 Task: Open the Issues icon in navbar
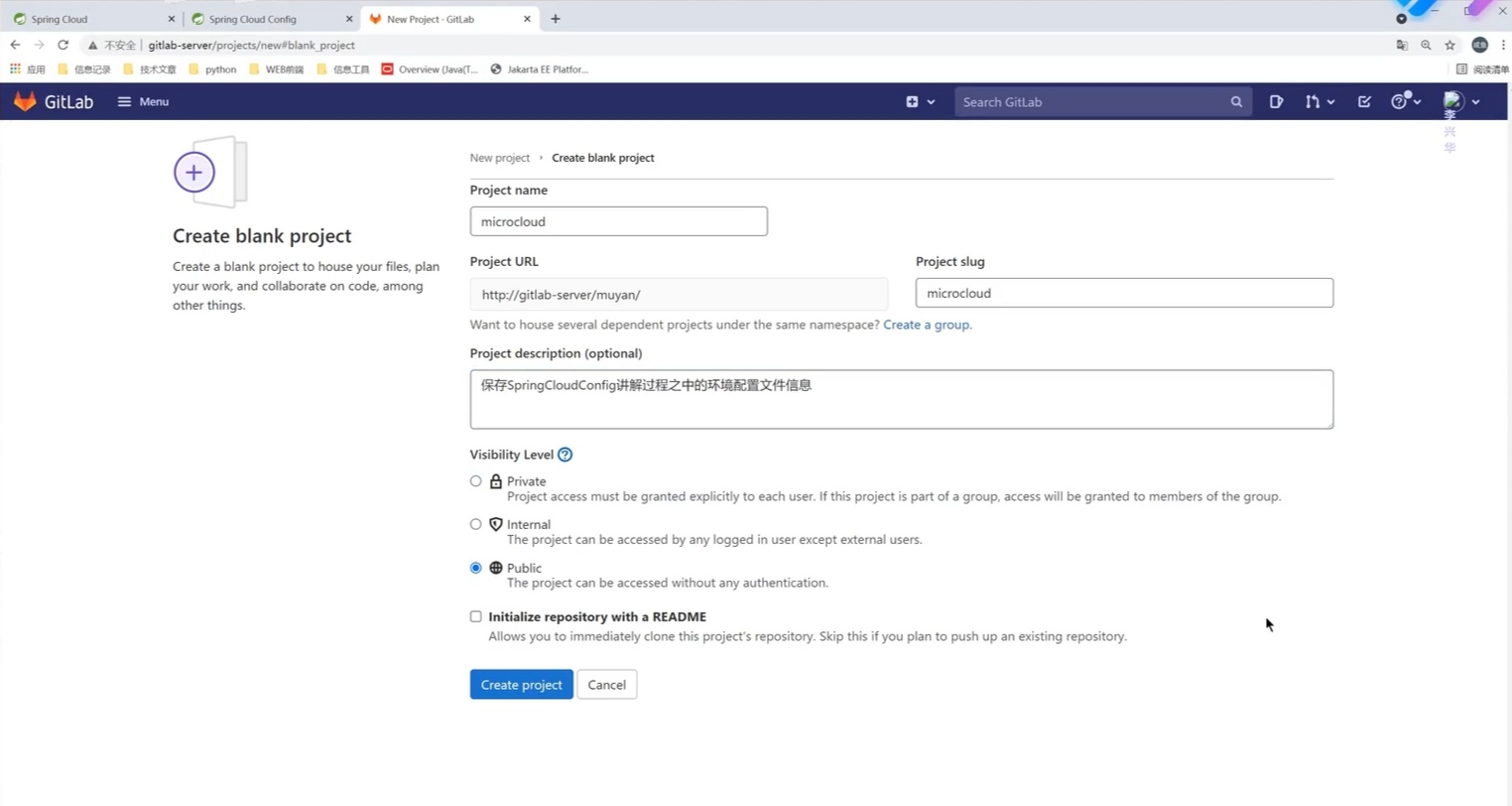pos(1276,101)
